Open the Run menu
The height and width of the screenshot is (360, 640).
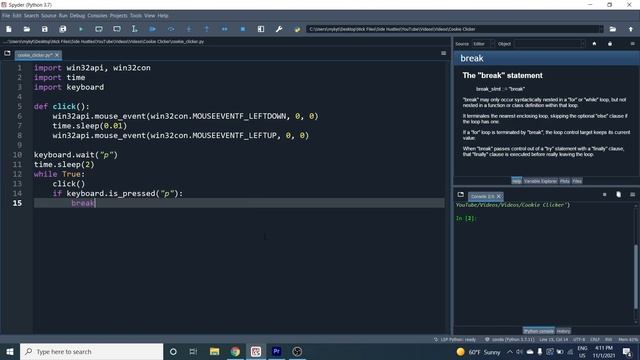63,16
